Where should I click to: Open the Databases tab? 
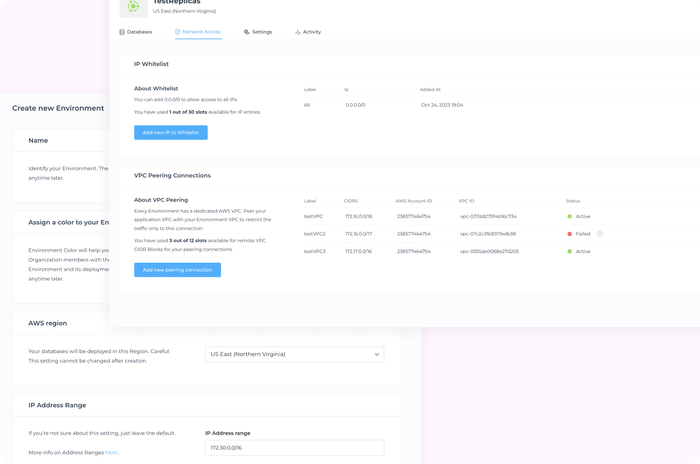pyautogui.click(x=136, y=32)
